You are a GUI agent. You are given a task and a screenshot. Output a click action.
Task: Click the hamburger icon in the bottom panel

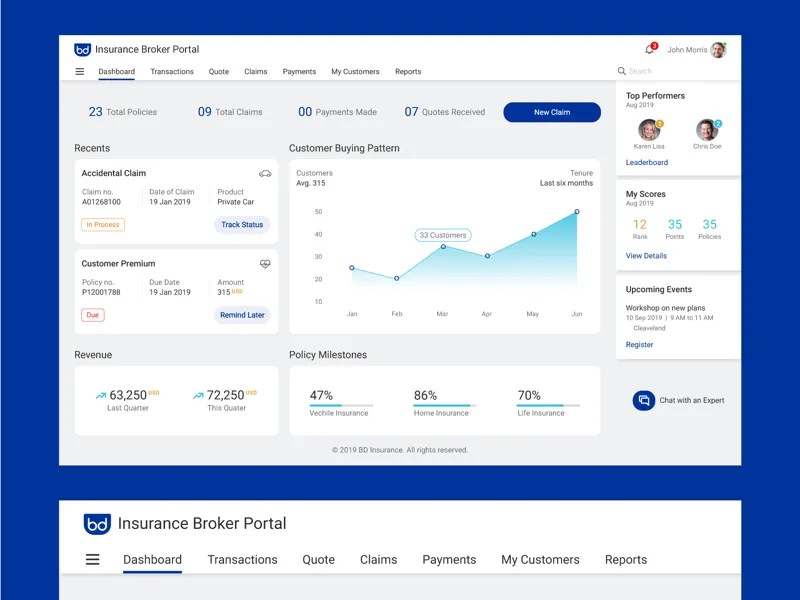[x=92, y=559]
